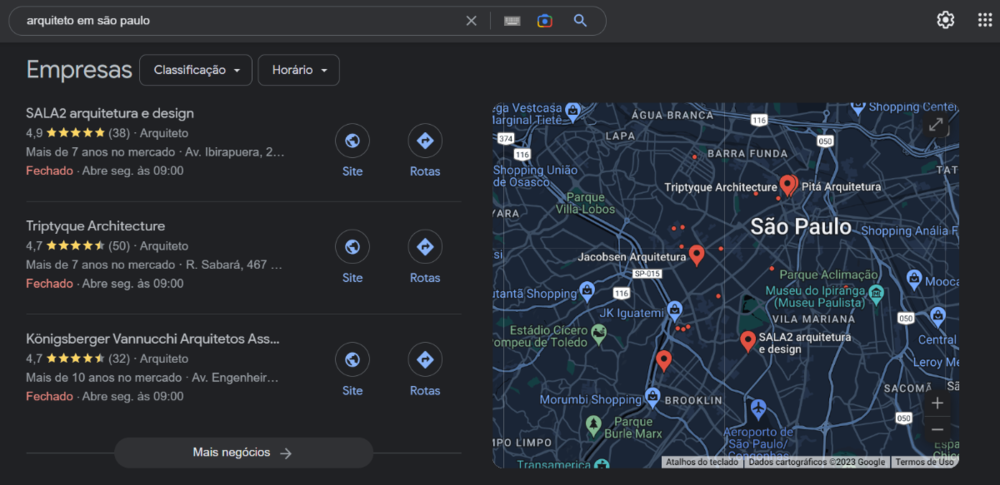Click the red pin near Brooklin
Image resolution: width=1000 pixels, height=485 pixels.
click(664, 361)
